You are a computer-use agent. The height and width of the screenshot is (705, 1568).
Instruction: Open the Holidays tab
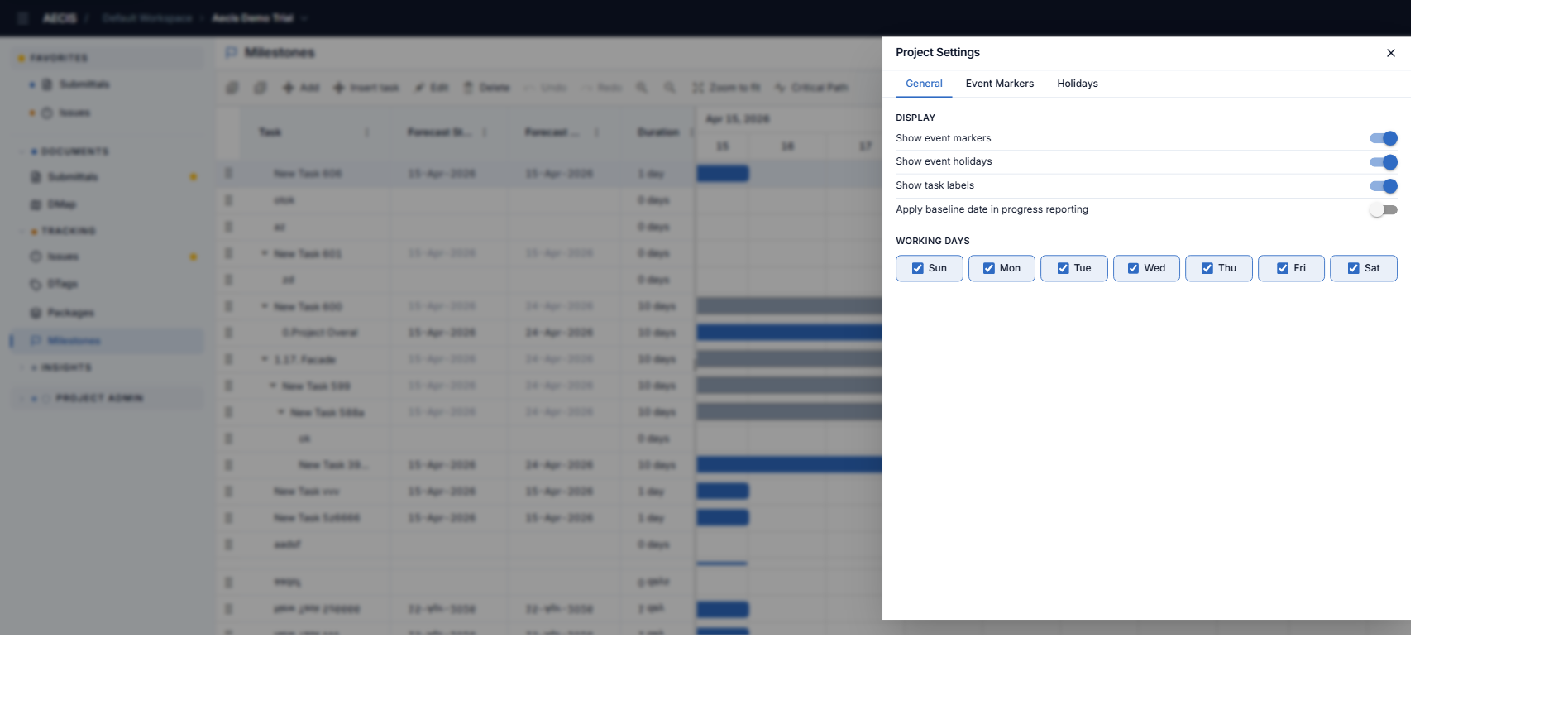1078,84
